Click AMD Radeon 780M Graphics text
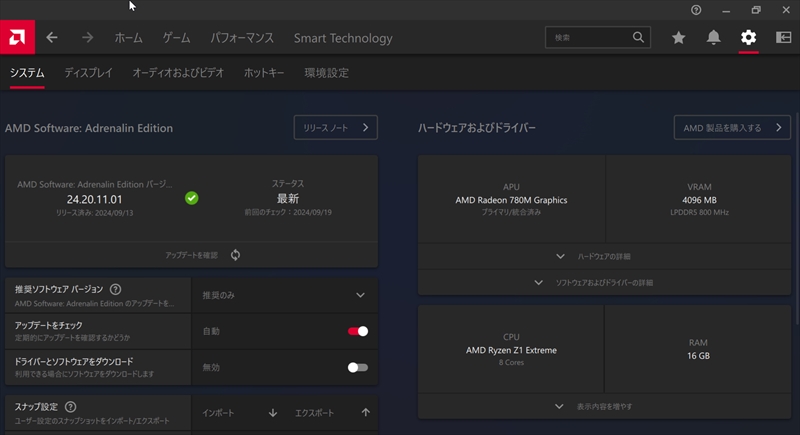The width and height of the screenshot is (800, 435). click(511, 200)
